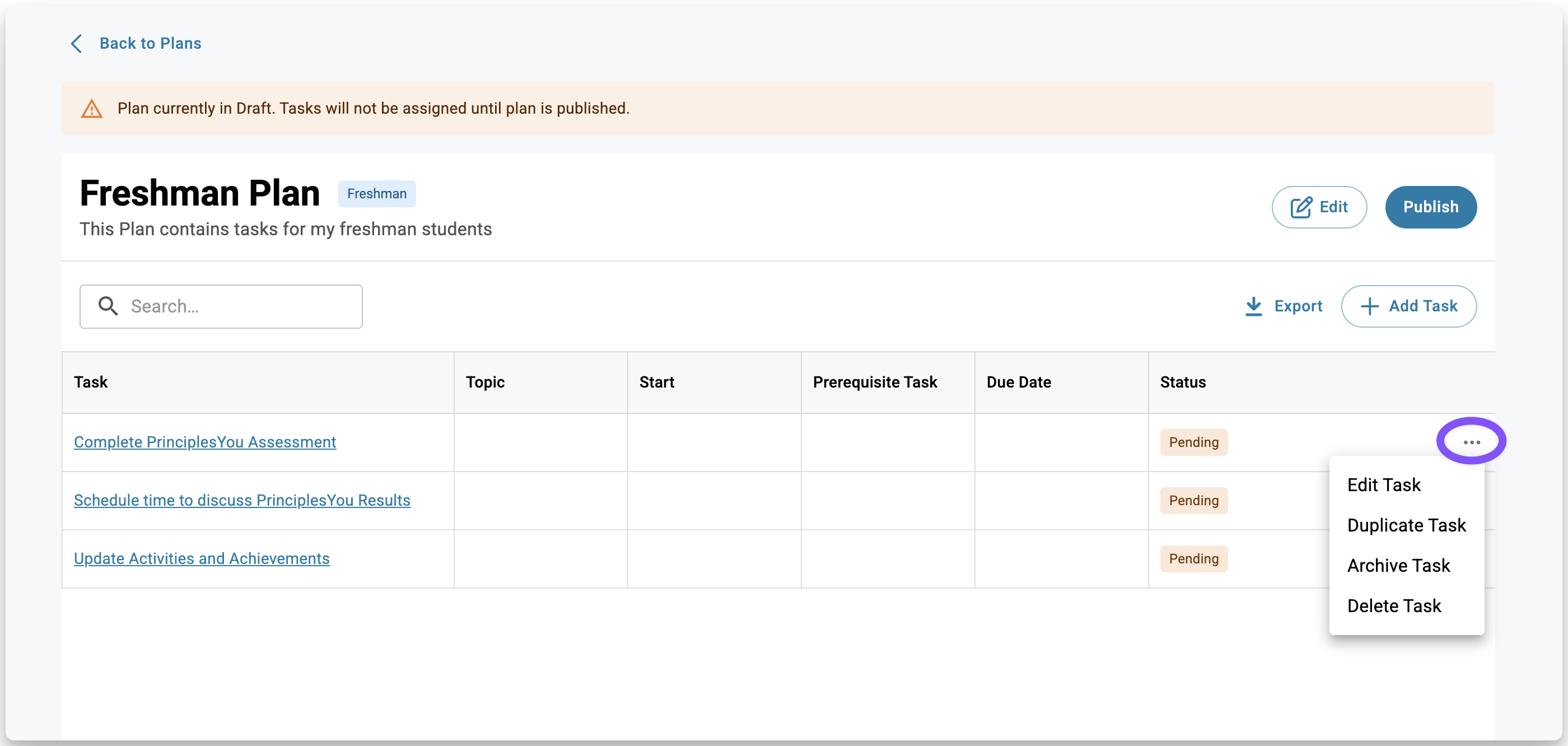Viewport: 1568px width, 746px height.
Task: Click the plan description text
Action: coord(286,229)
